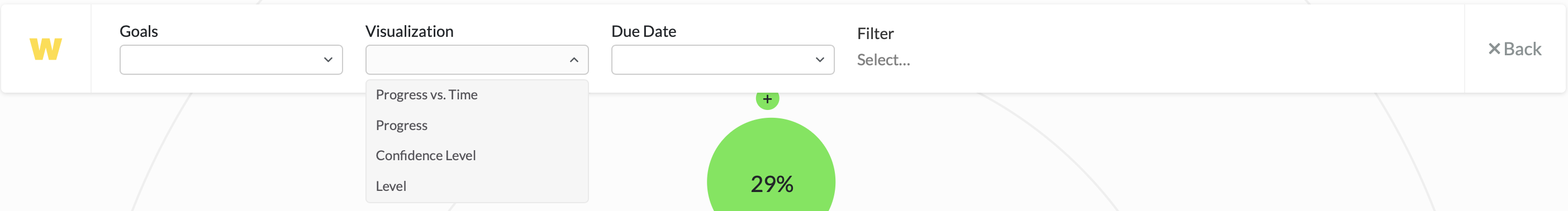Click the Due Date chevron arrow
Viewport: 1568px width, 211px height.
point(819,60)
